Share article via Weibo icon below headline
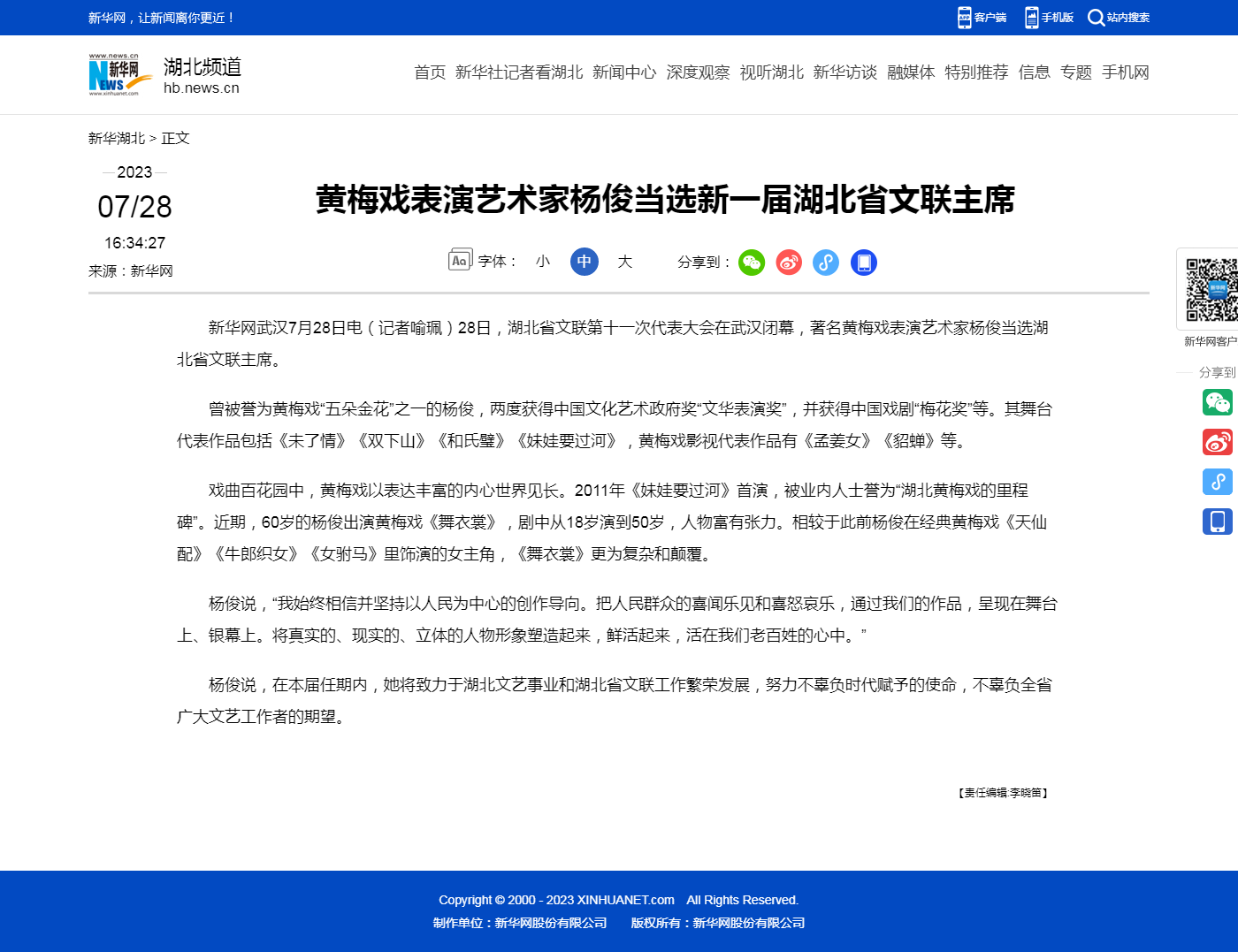This screenshot has width=1238, height=952. pos(789,263)
